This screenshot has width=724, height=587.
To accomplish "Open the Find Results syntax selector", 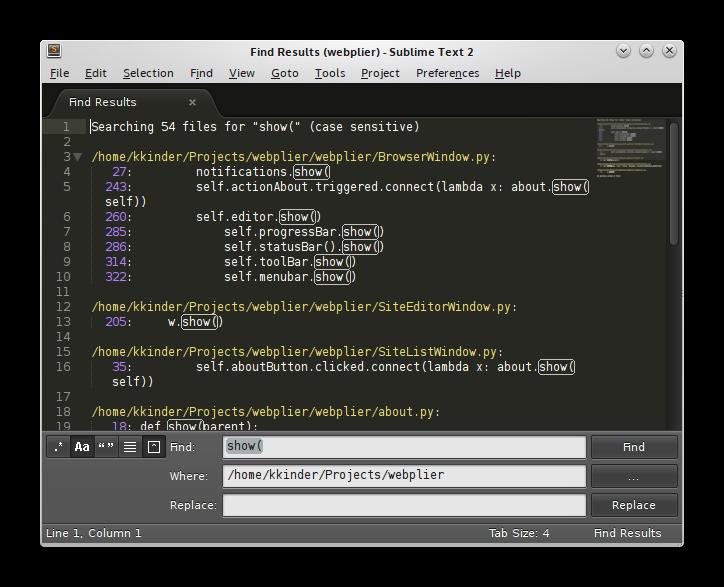I will pyautogui.click(x=627, y=533).
